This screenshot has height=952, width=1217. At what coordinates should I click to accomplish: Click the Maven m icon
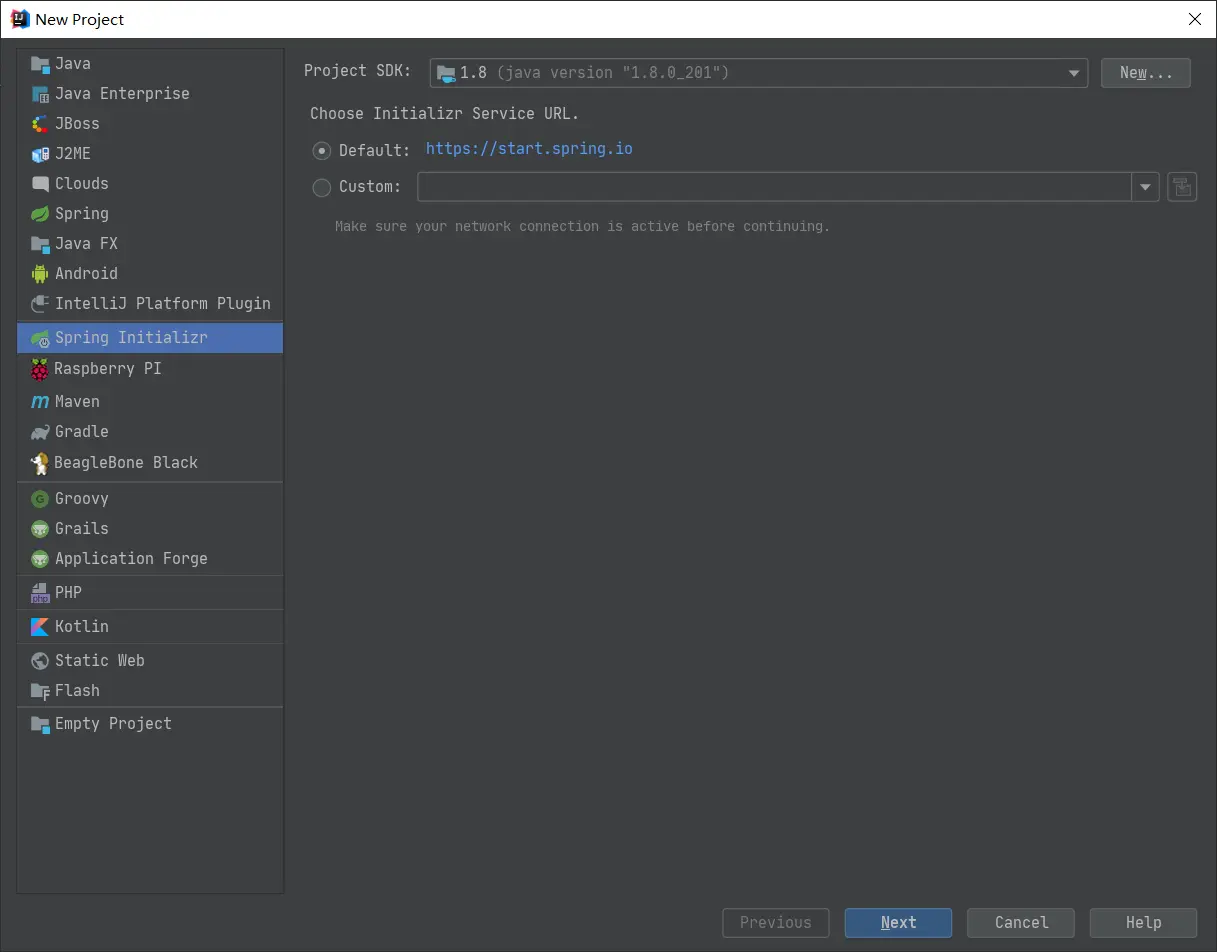40,402
